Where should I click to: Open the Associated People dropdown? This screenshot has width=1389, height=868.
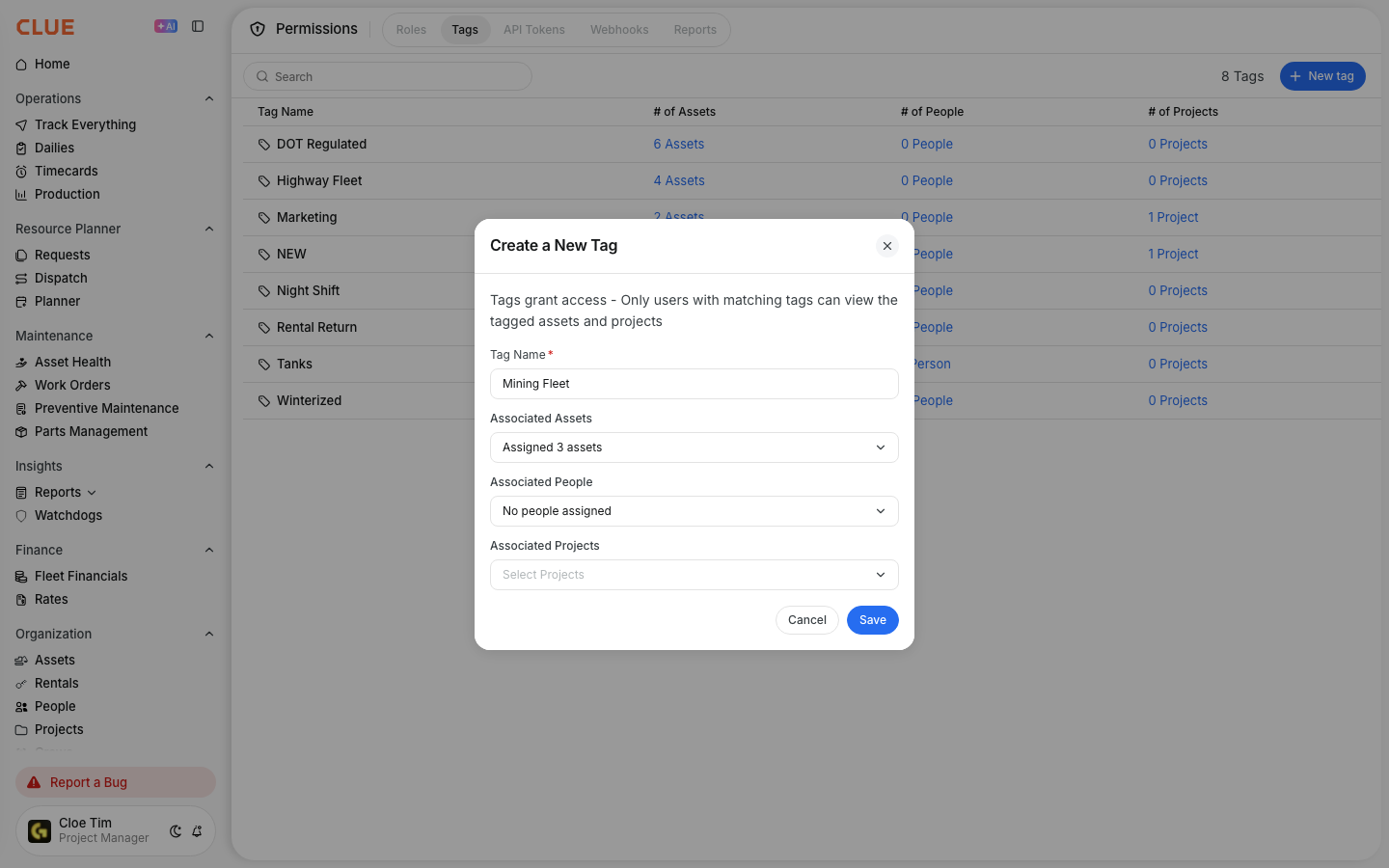coord(694,511)
